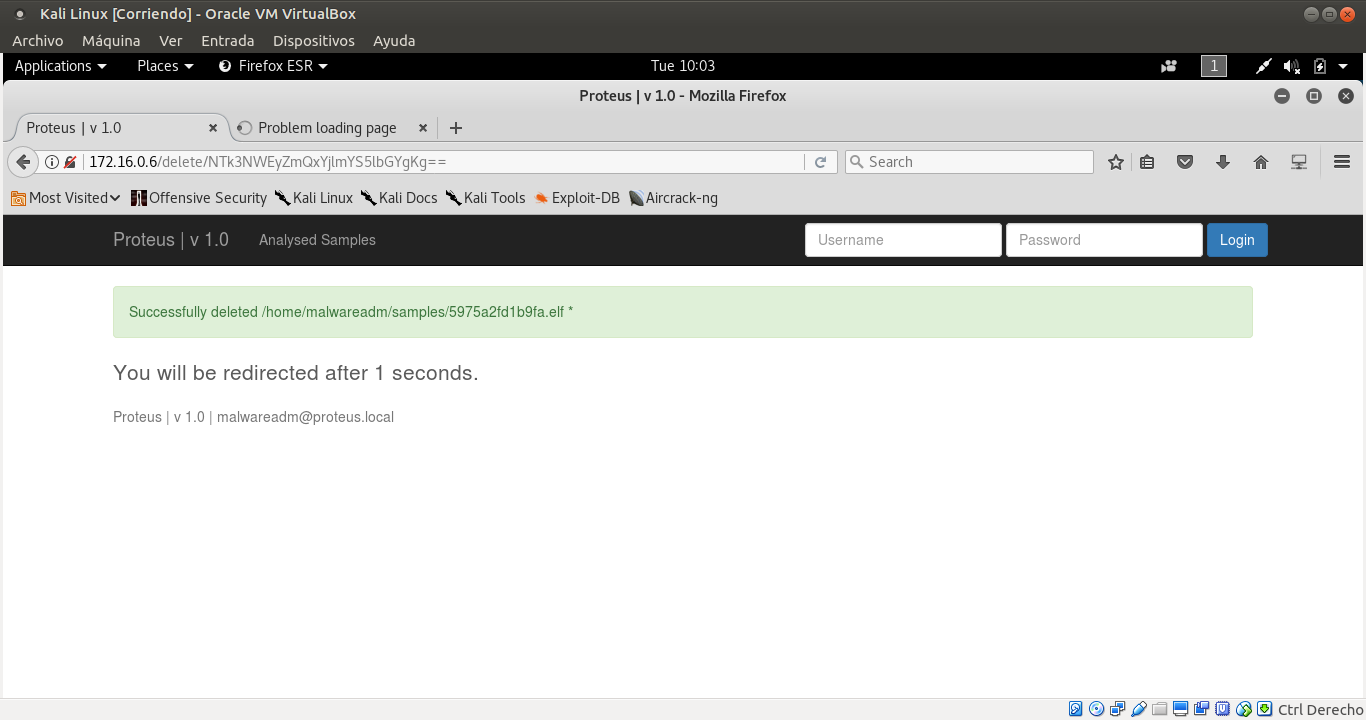
Task: Click the Exploit-DB bookmark
Action: coord(577,198)
